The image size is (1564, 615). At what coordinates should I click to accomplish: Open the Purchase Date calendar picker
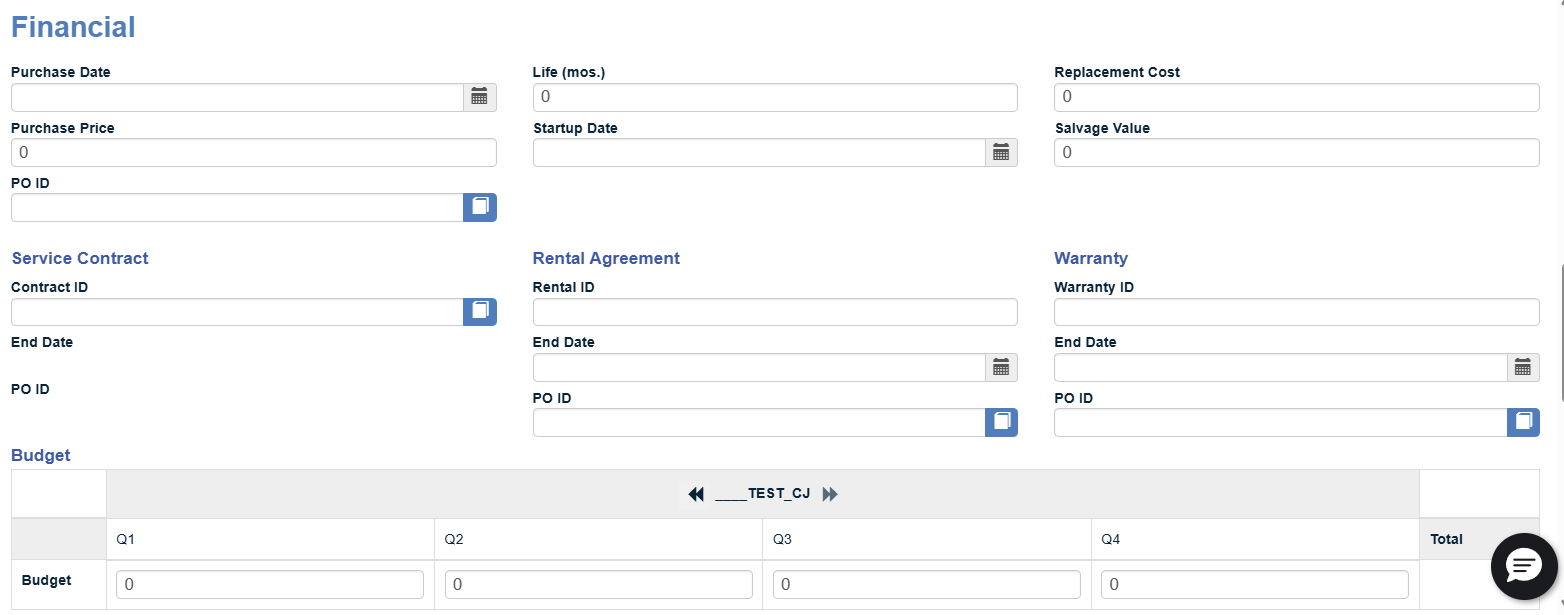click(x=480, y=97)
